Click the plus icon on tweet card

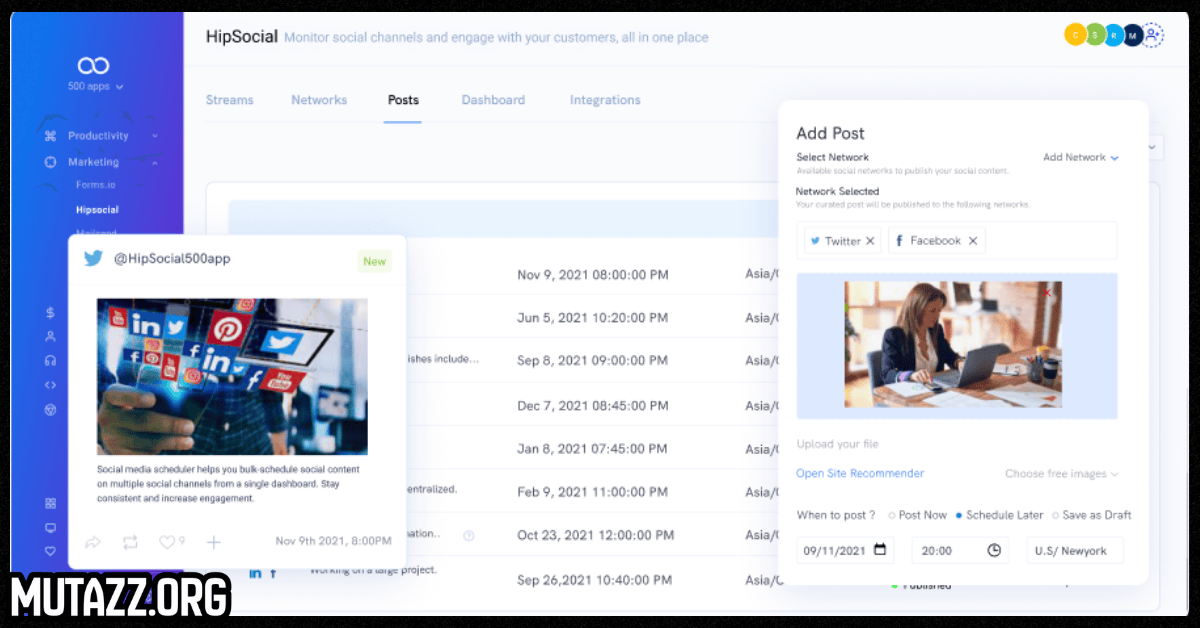click(x=213, y=542)
